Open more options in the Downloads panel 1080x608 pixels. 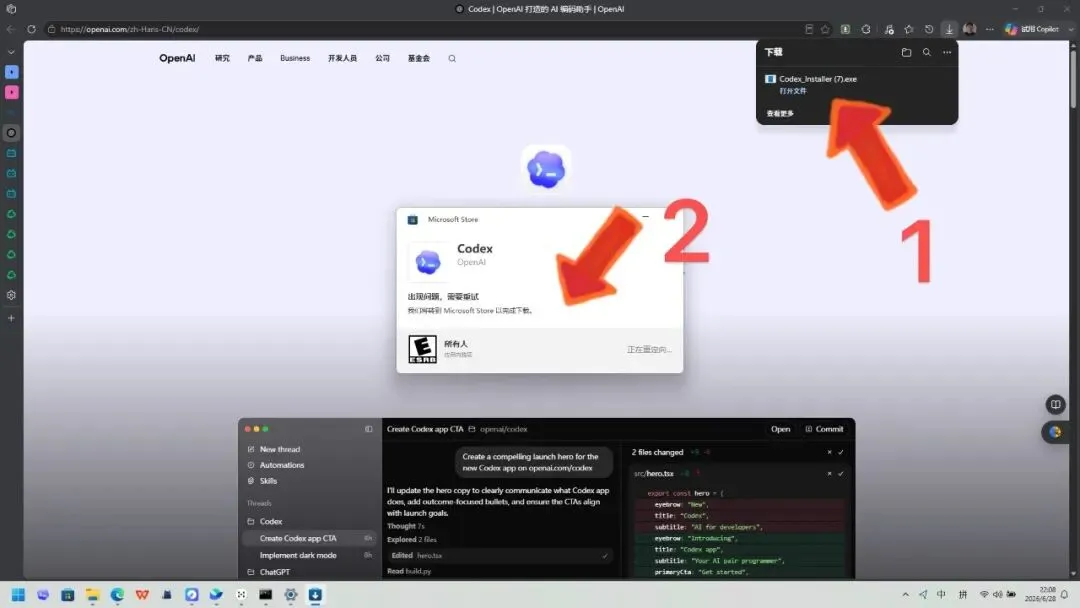(x=947, y=52)
